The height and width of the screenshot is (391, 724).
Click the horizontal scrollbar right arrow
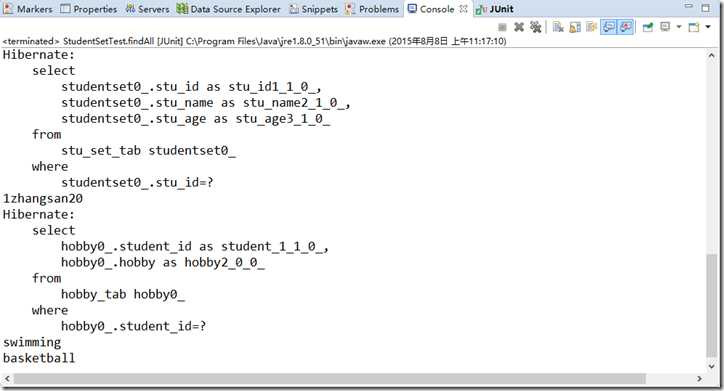[700, 379]
